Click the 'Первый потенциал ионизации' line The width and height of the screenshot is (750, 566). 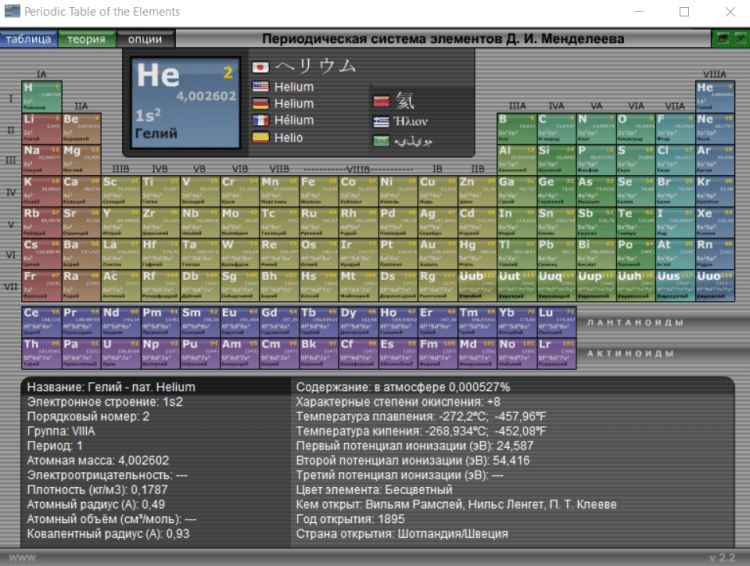pyautogui.click(x=415, y=446)
